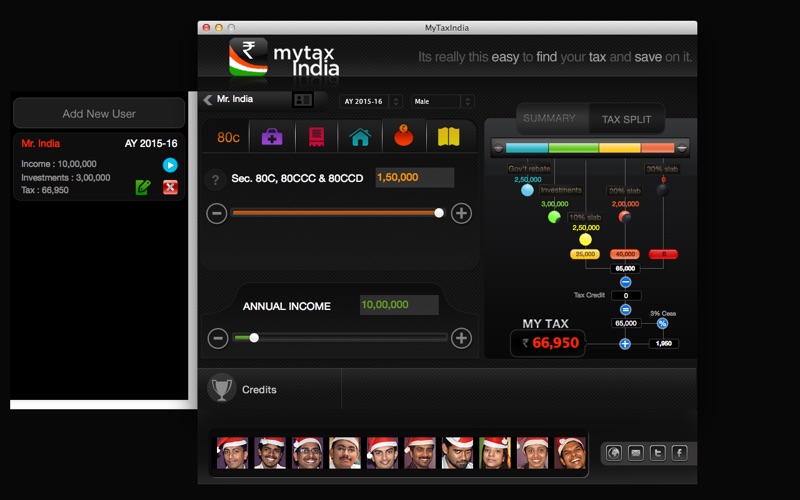Click the Credits label

pos(259,389)
